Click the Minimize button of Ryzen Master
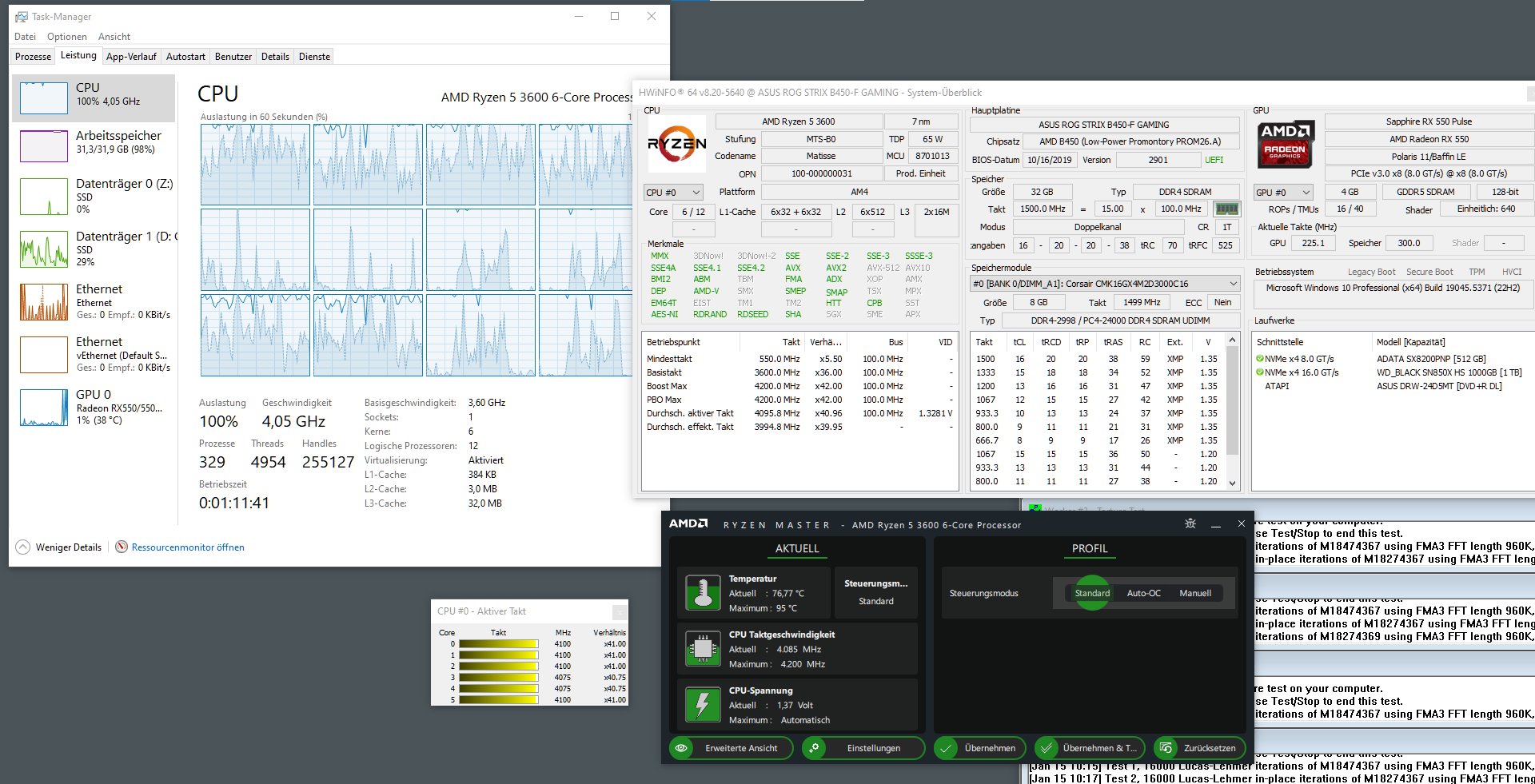 click(x=1215, y=524)
